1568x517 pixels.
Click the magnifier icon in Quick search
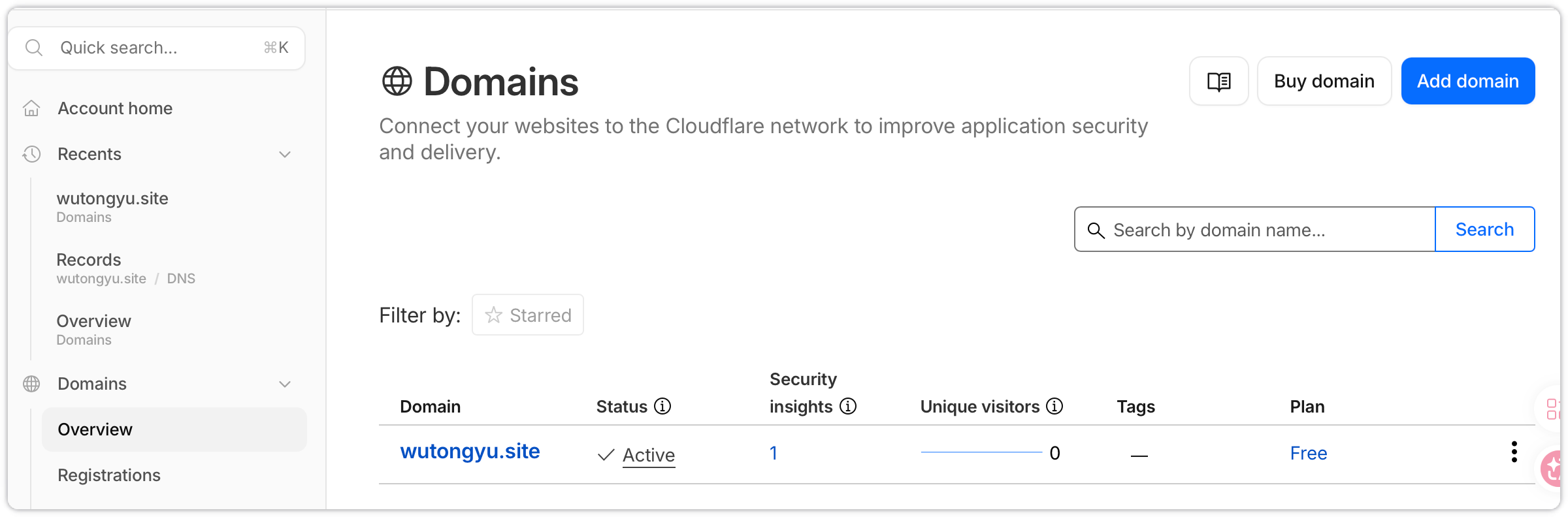click(34, 48)
